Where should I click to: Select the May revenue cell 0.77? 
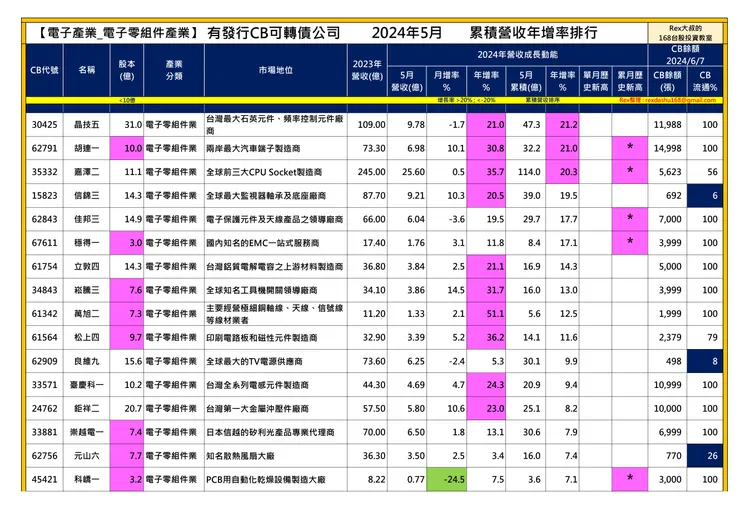pos(407,479)
